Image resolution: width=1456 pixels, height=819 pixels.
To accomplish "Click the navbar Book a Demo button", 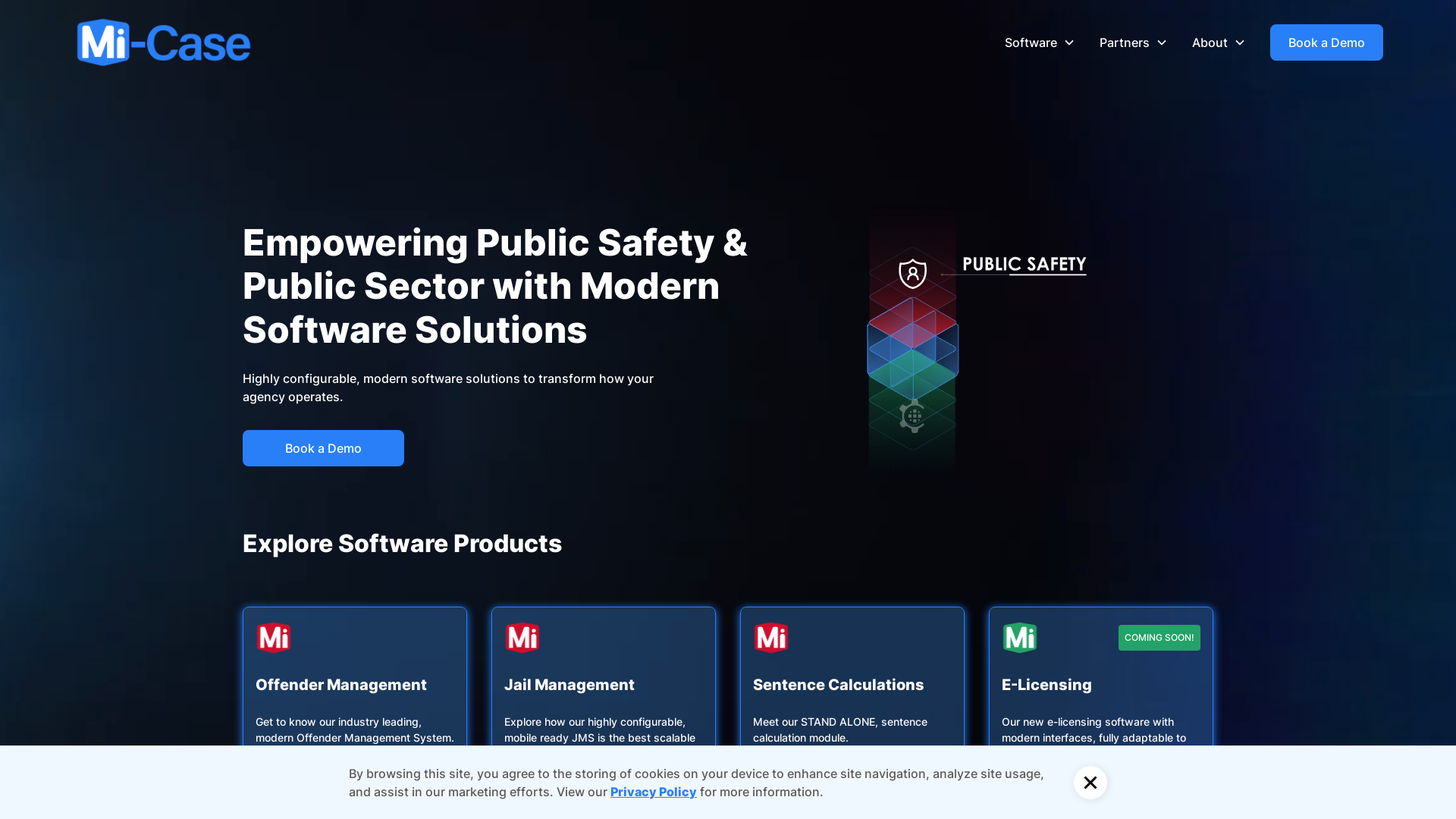I will tap(1326, 42).
